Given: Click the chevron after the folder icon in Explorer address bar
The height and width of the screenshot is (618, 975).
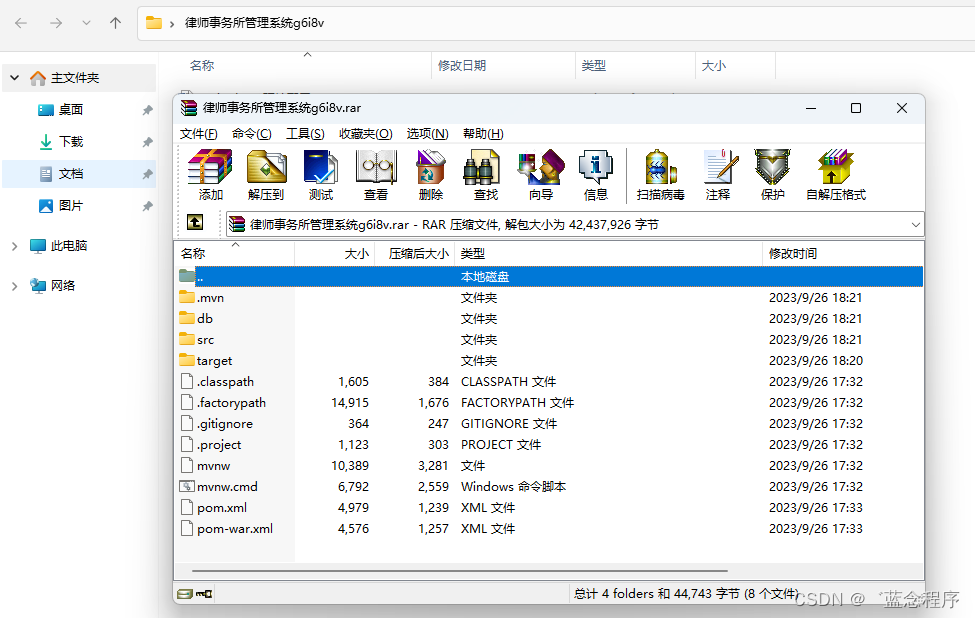Looking at the screenshot, I should 172,24.
